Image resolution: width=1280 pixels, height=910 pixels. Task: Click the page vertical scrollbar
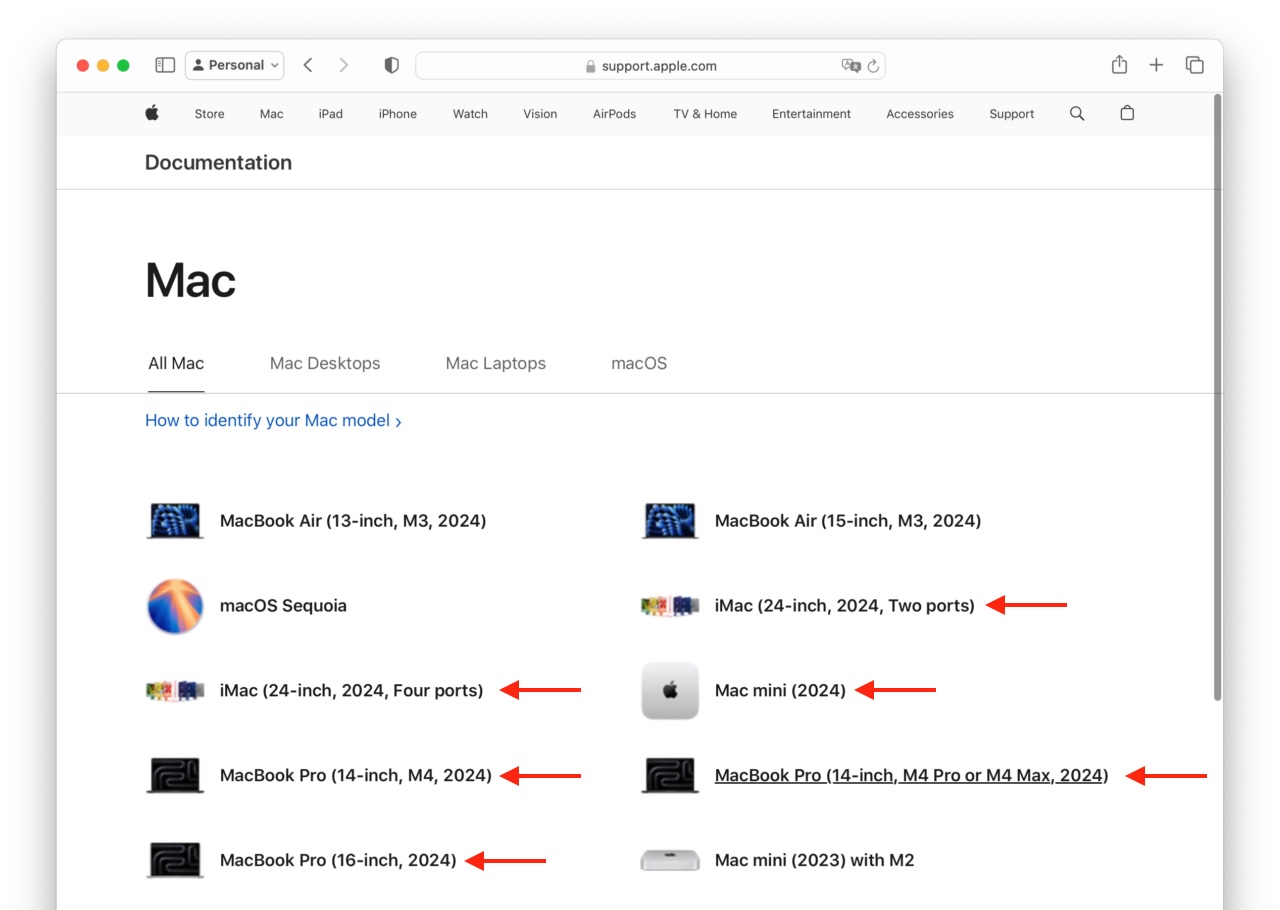(x=1217, y=397)
